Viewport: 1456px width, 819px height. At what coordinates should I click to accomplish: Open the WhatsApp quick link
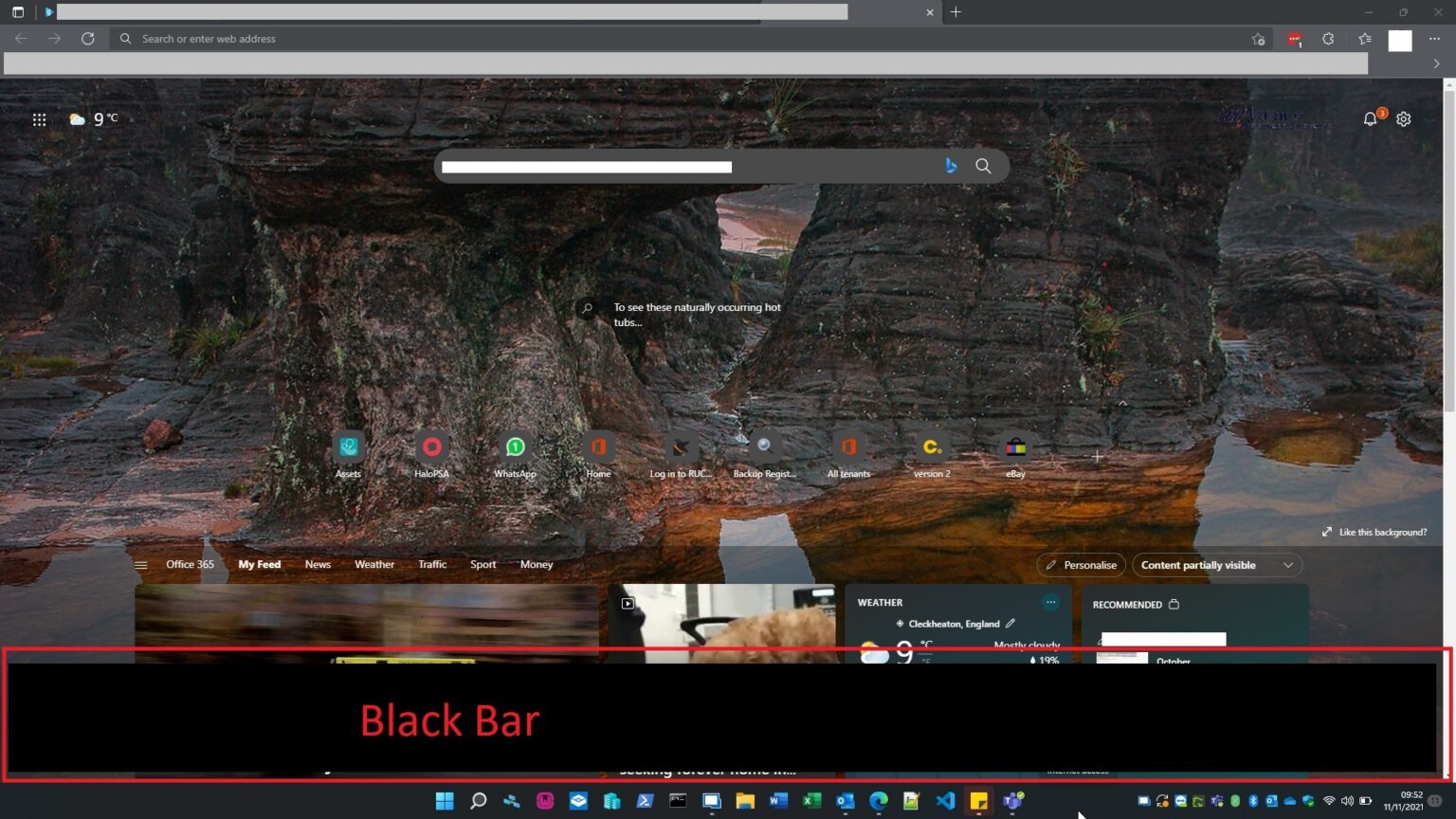point(515,455)
